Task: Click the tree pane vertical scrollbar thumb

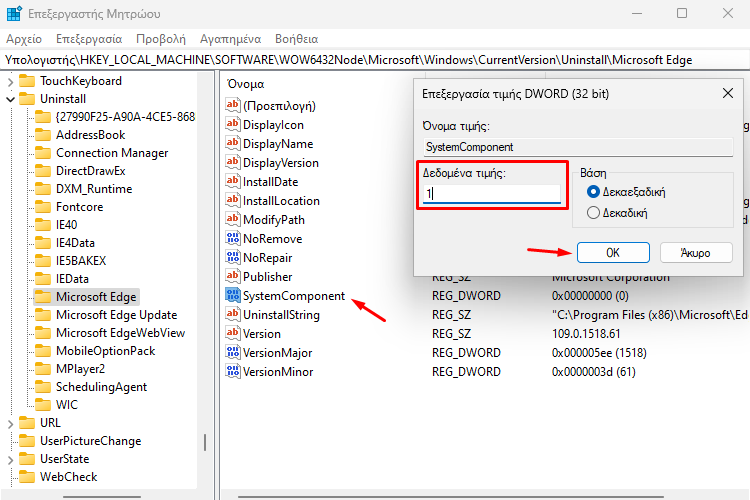Action: tap(205, 443)
